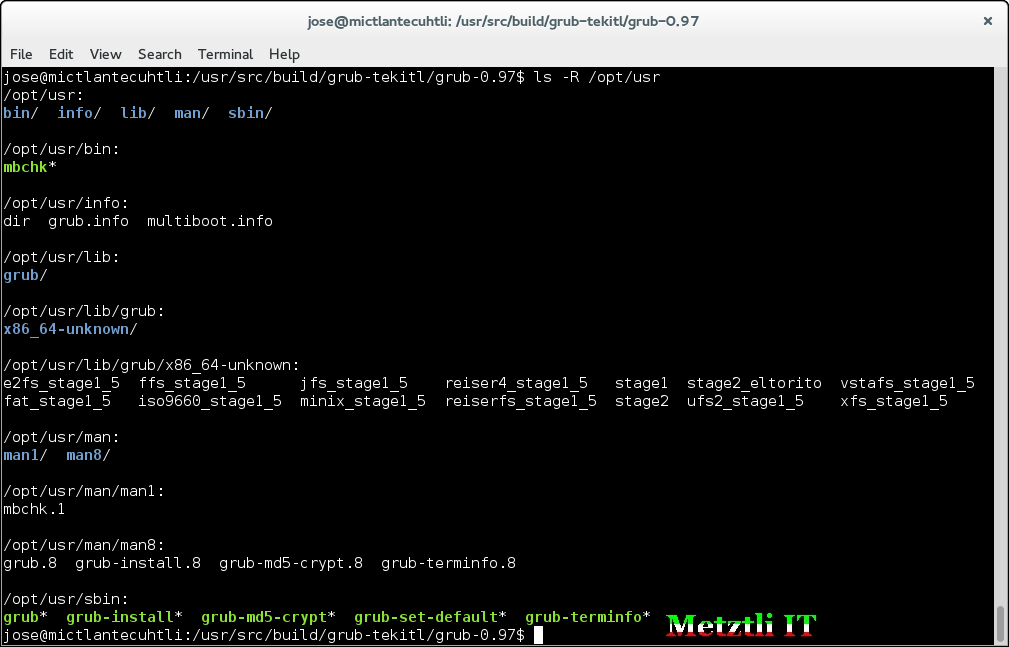Screen dimensions: 1009x647
Task: Click jfs_stage1_5 file name
Action: pyautogui.click(x=354, y=384)
